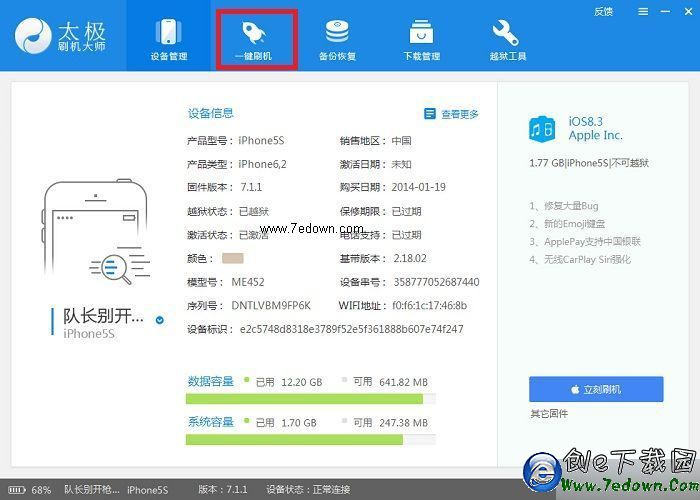Click the iOS8.3 Apple Inc. firmware title

(x=595, y=128)
